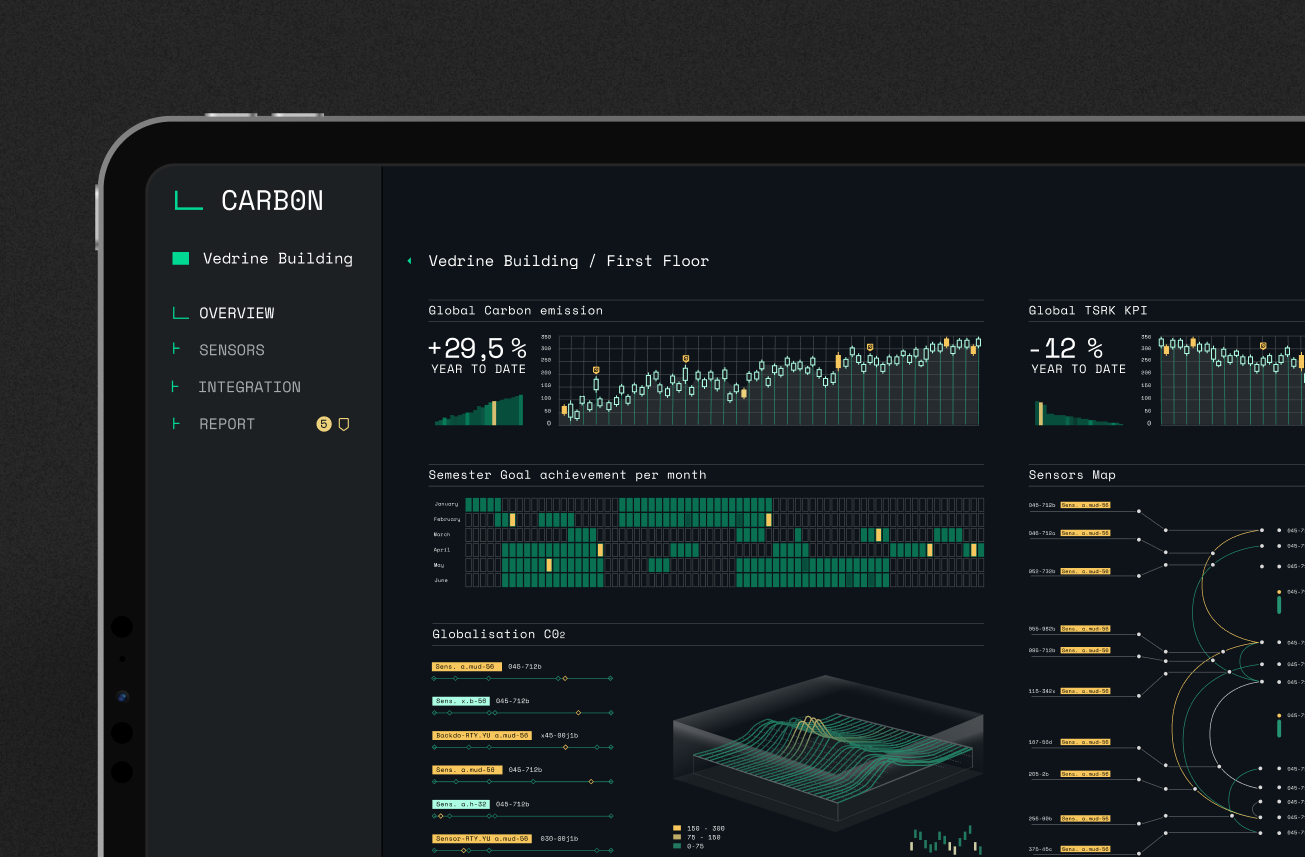Click the icon left of SENSORS
Viewport: 1305px width, 857px height.
coord(177,349)
